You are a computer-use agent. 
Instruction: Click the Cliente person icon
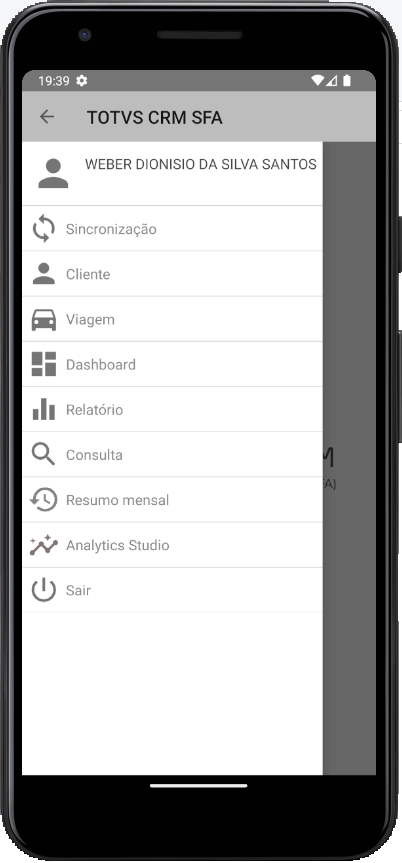pyautogui.click(x=44, y=274)
